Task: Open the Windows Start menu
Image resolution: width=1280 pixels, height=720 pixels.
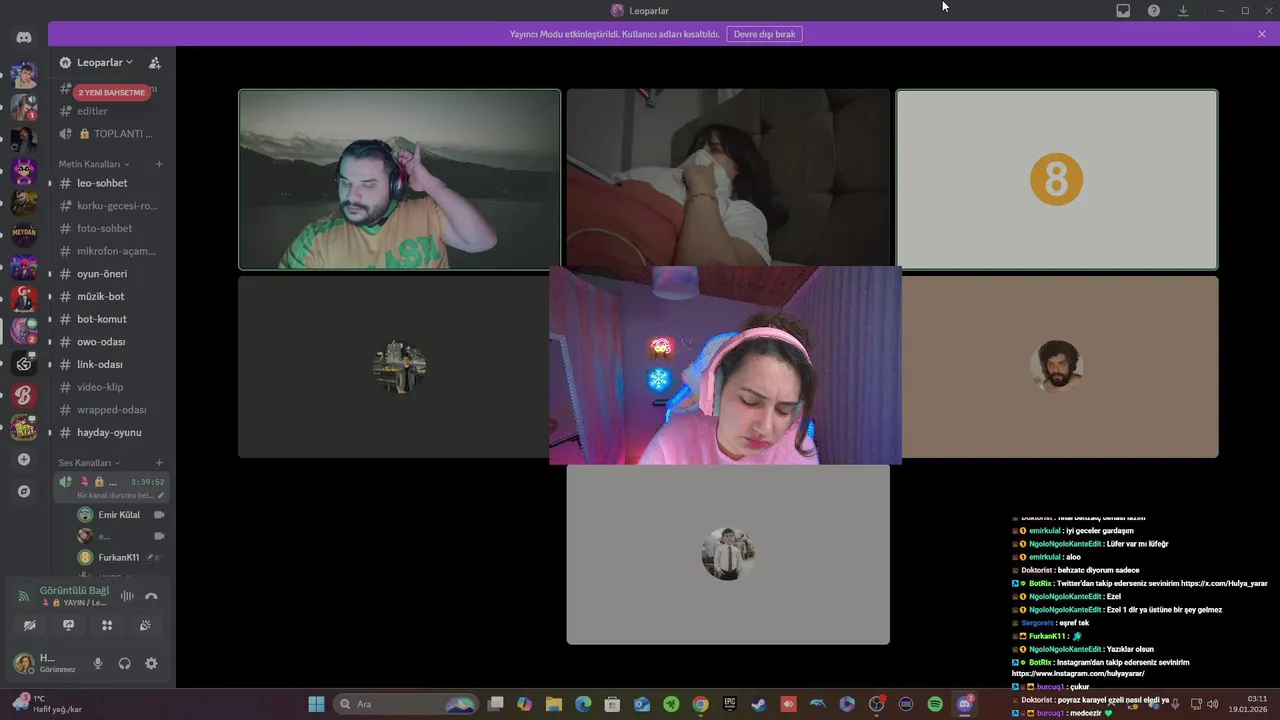Action: (316, 704)
